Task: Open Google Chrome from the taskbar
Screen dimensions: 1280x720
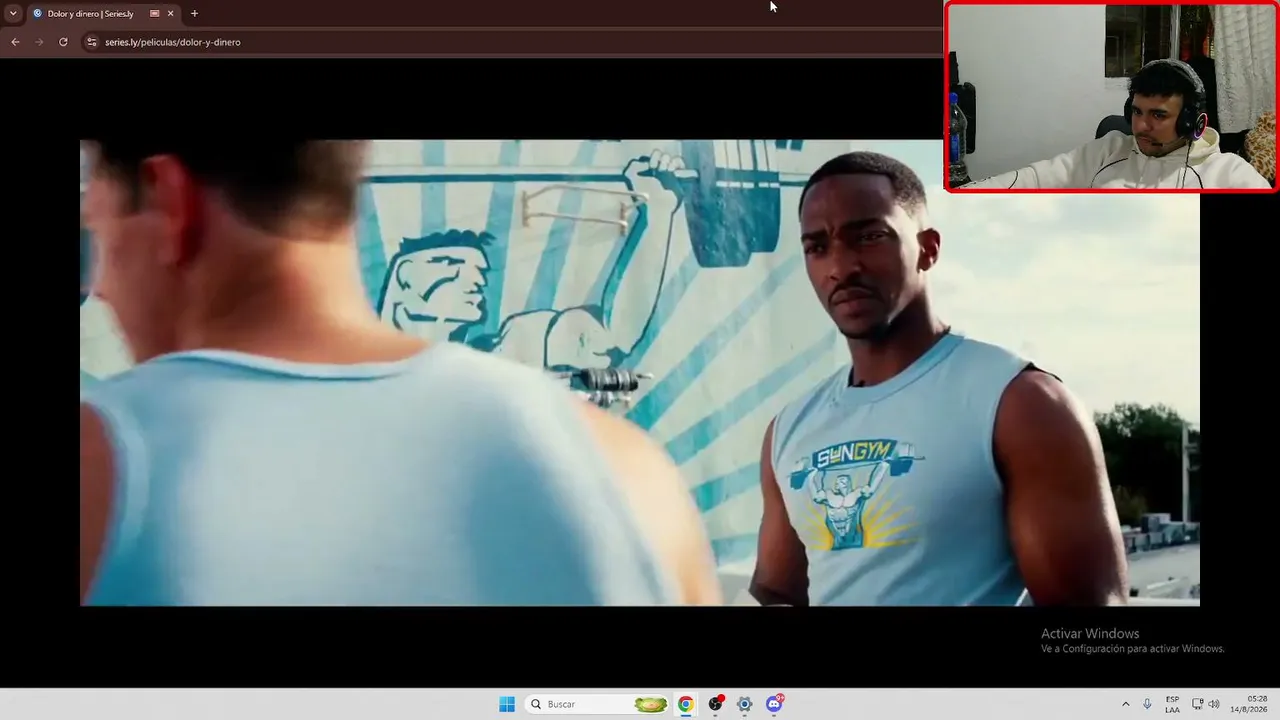Action: click(x=685, y=704)
